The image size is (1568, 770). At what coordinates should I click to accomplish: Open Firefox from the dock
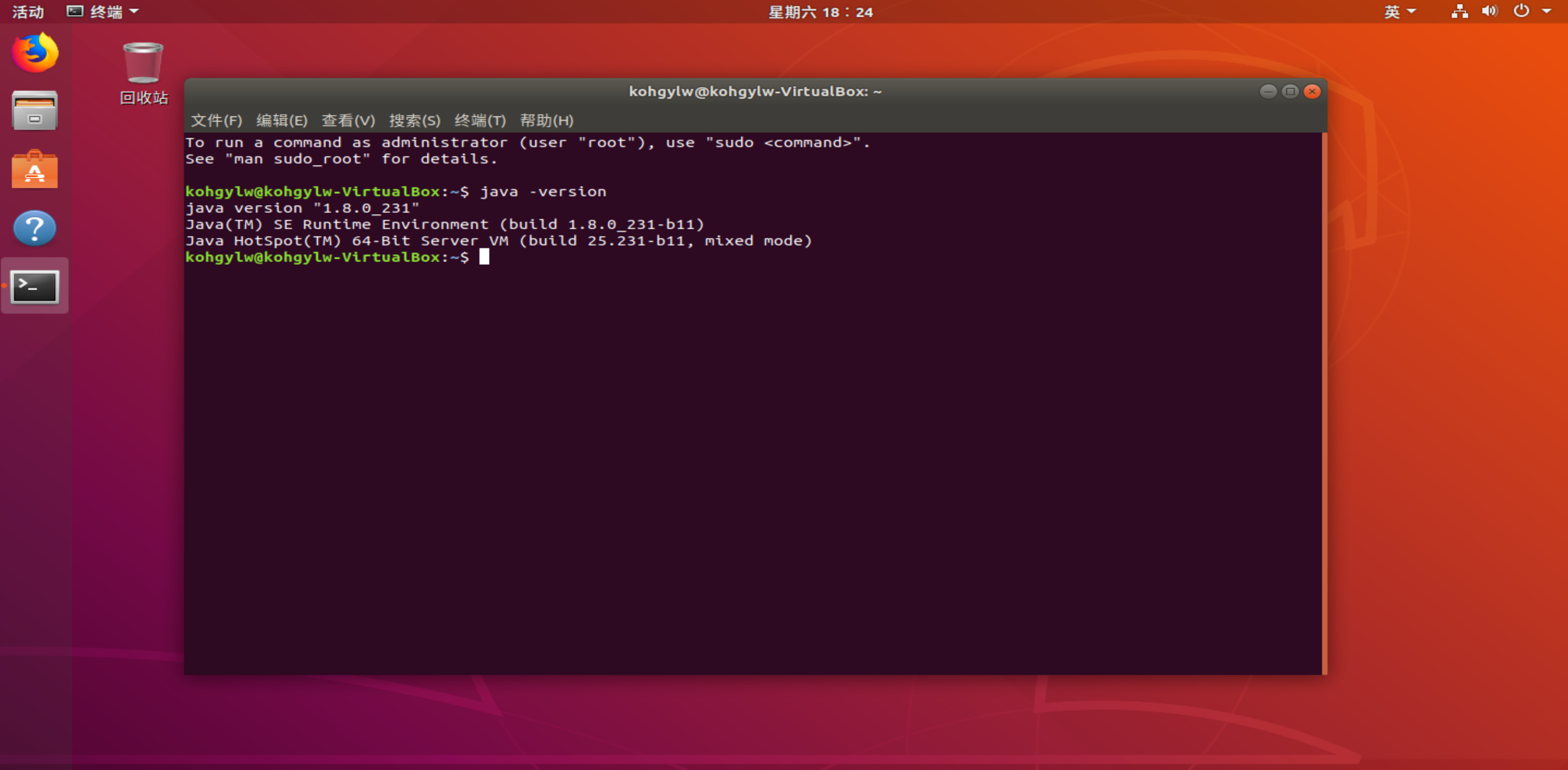coord(34,53)
